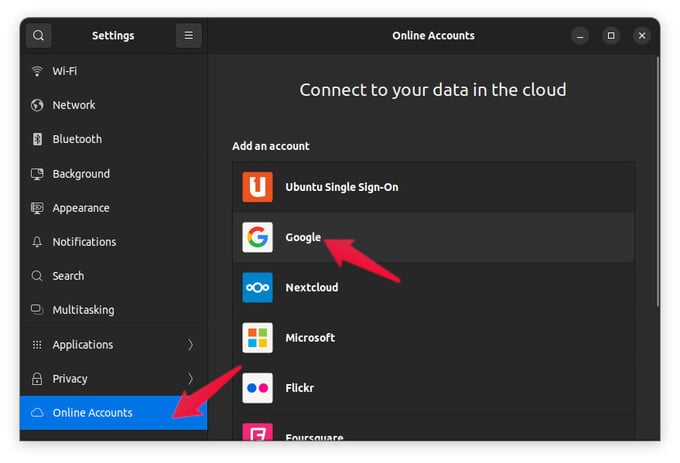Select Online Accounts in sidebar

(114, 413)
